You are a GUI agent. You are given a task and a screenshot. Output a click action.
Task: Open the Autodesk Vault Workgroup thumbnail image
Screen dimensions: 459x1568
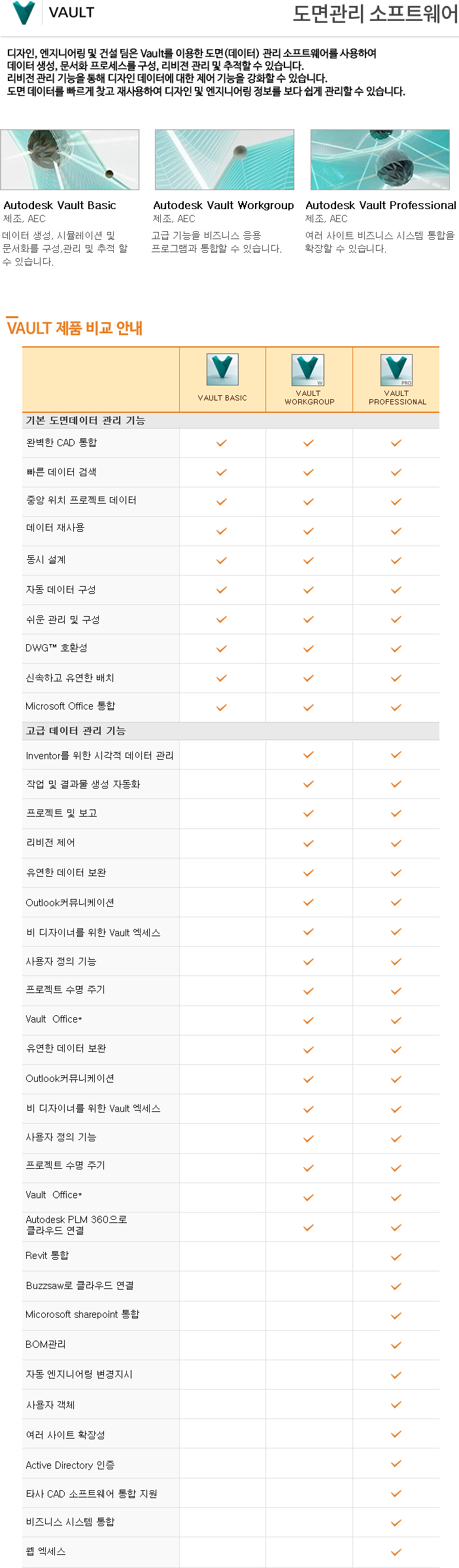(224, 160)
